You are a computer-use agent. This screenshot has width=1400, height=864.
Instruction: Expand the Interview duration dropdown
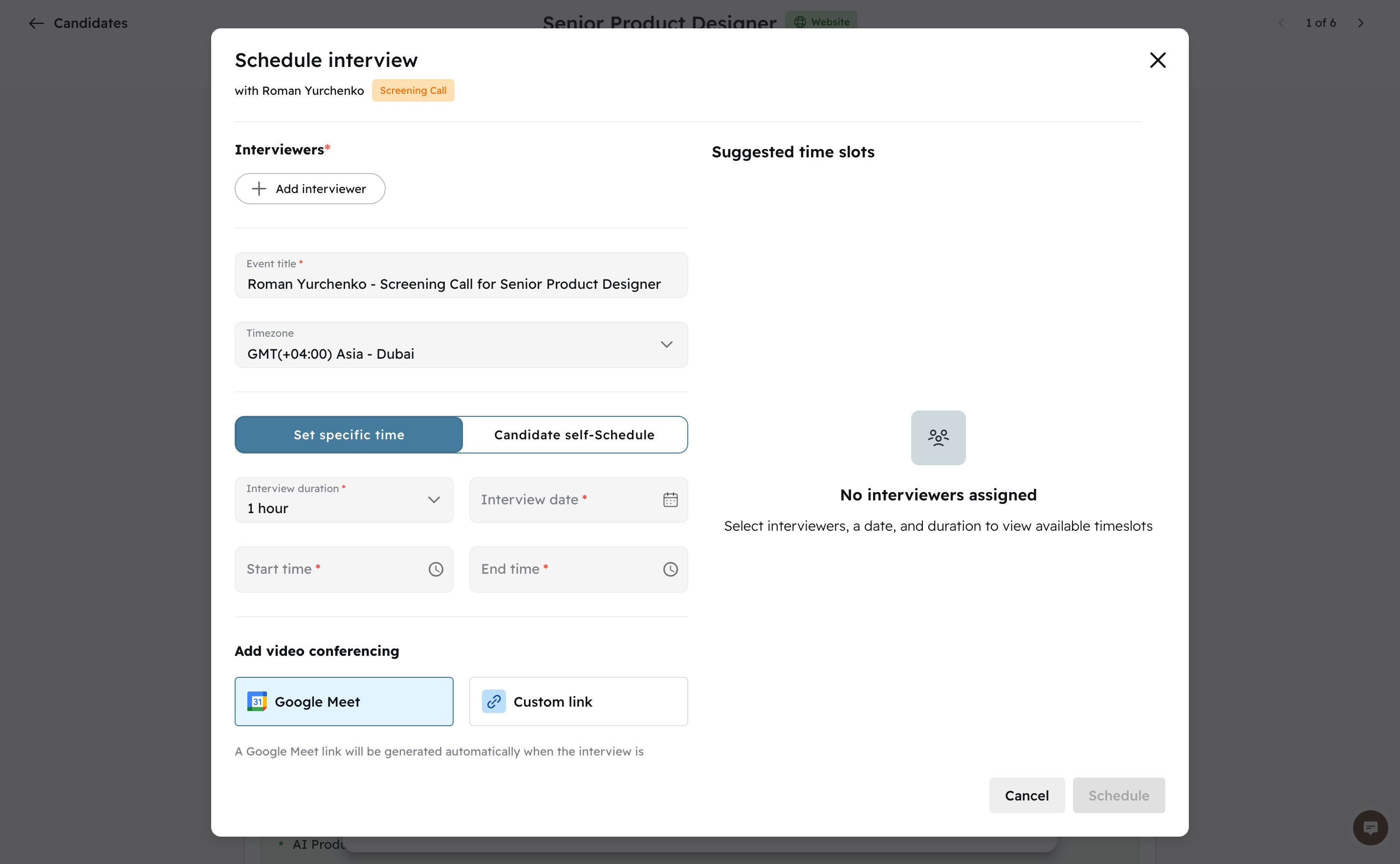(344, 500)
